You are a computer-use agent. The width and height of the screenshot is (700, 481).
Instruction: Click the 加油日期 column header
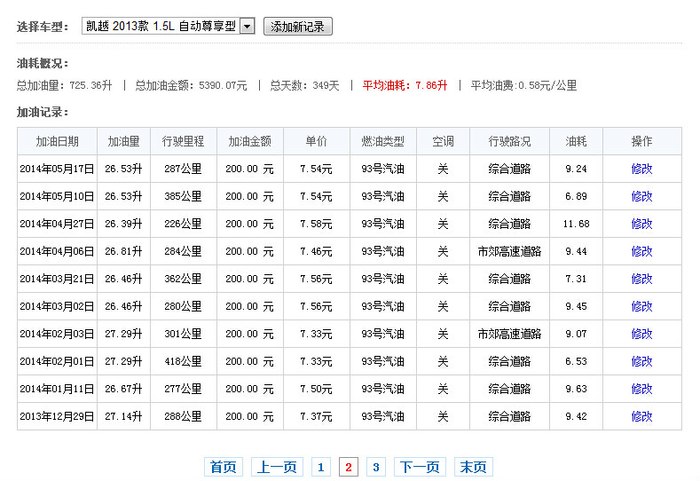coord(57,142)
